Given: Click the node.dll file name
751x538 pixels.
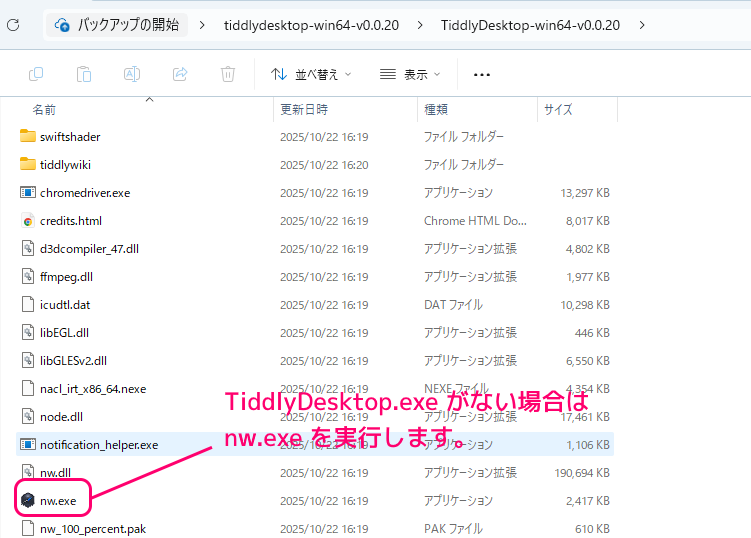Looking at the screenshot, I should pos(61,417).
